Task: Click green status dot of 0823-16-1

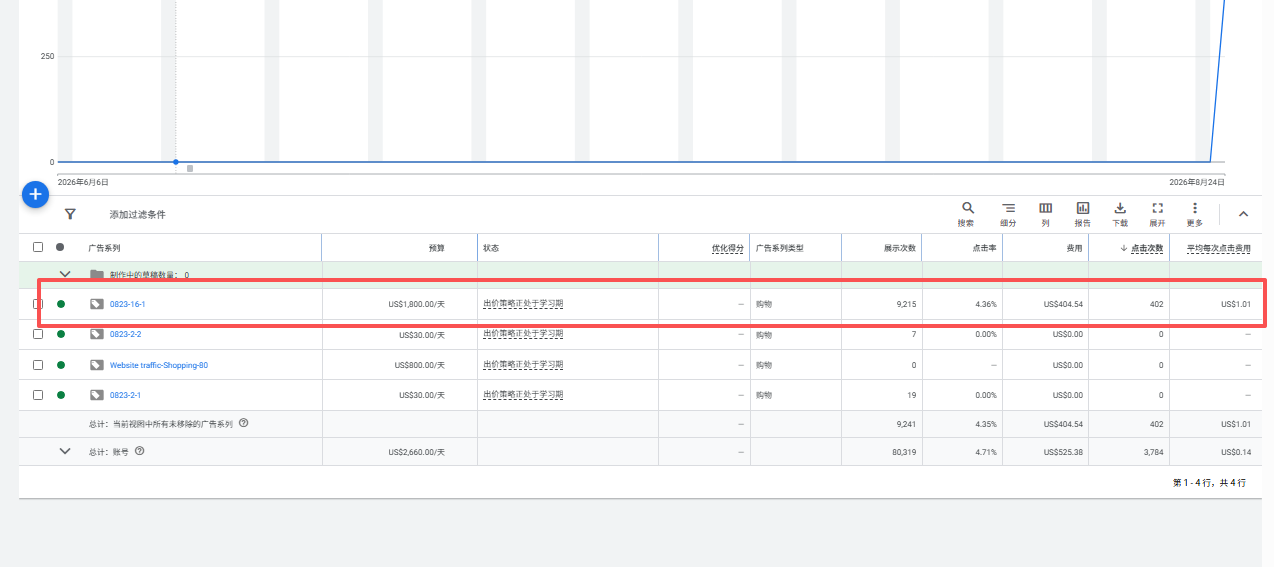Action: click(x=61, y=304)
